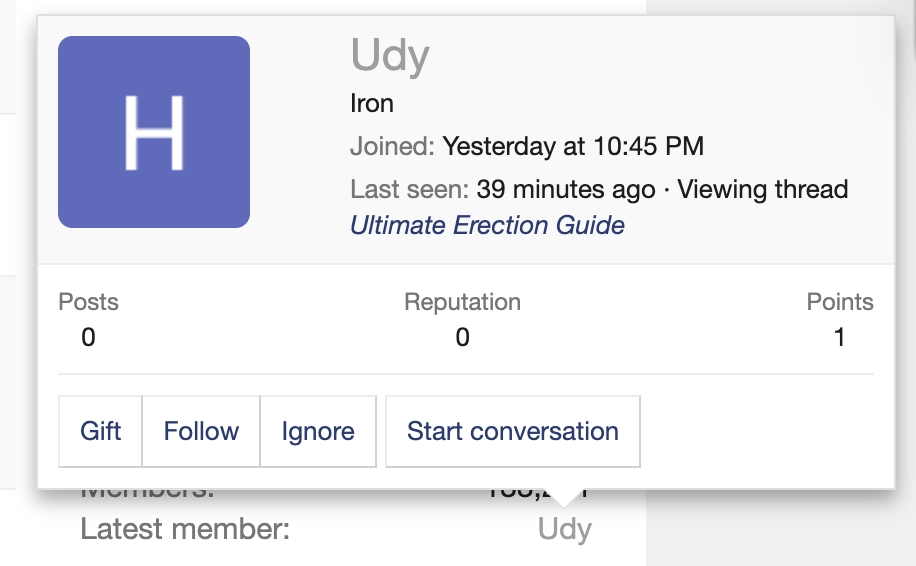
Task: Open the Ultimate Erection Guide thread link
Action: tap(487, 225)
